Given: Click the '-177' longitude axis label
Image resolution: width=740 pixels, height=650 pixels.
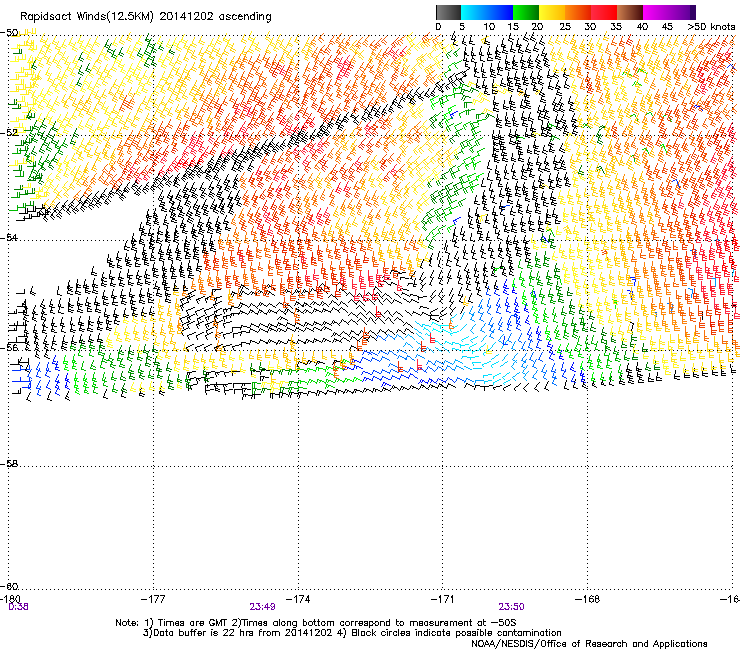Looking at the screenshot, I should tap(153, 599).
